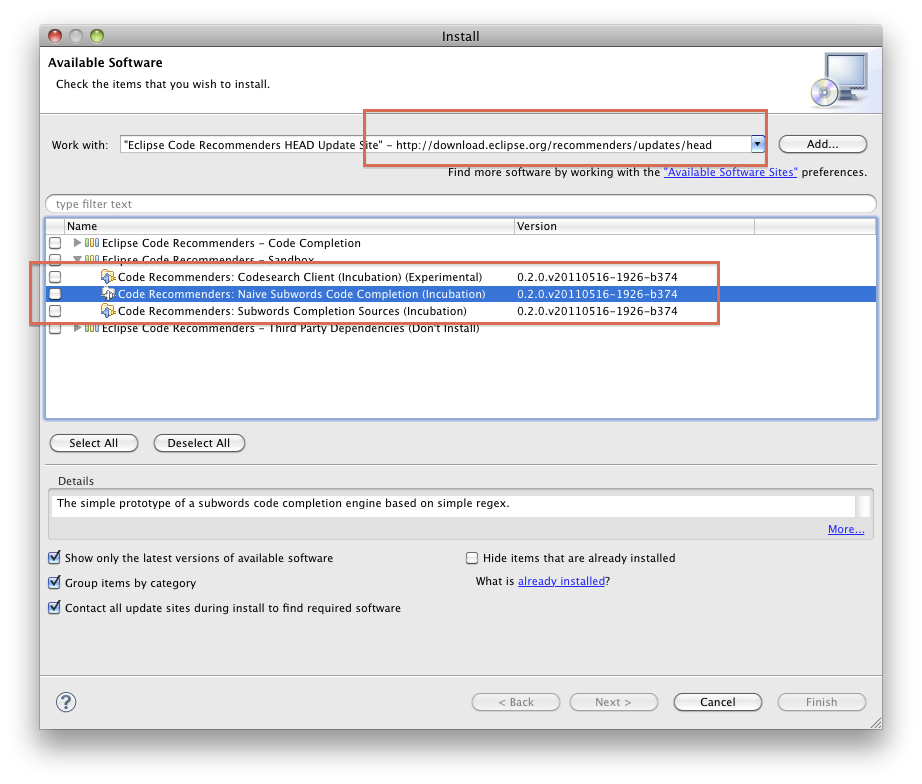
Task: Click the Third Party Dependencies category icon
Action: [92, 328]
